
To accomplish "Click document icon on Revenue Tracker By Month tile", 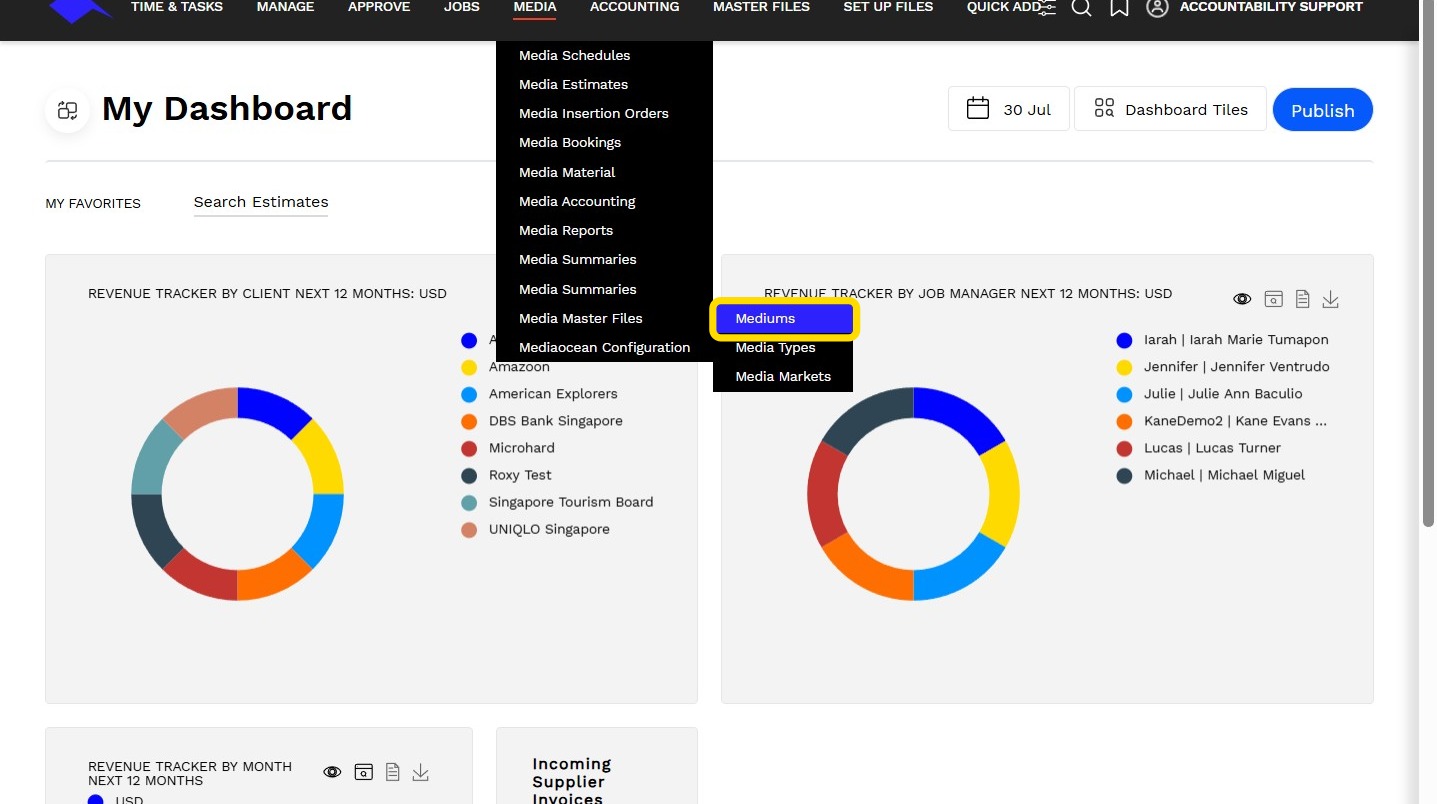I will pos(393,772).
